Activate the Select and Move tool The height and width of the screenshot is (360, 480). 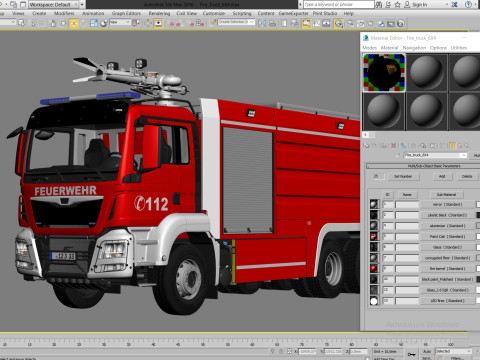(74, 23)
